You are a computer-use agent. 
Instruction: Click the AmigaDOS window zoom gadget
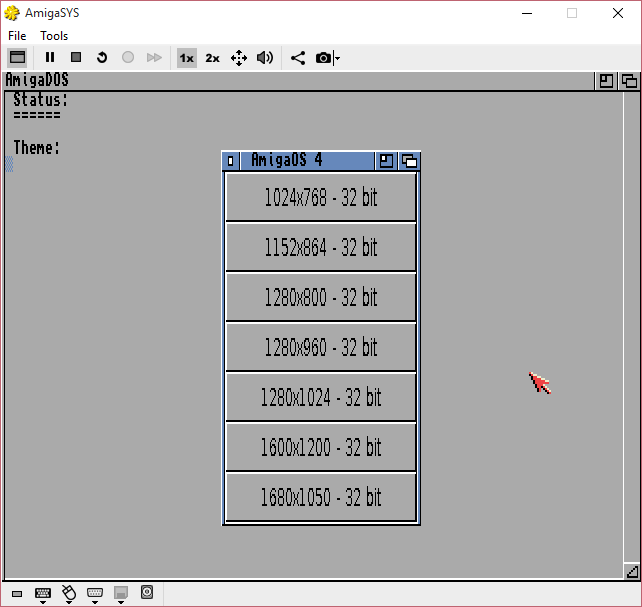tap(606, 81)
